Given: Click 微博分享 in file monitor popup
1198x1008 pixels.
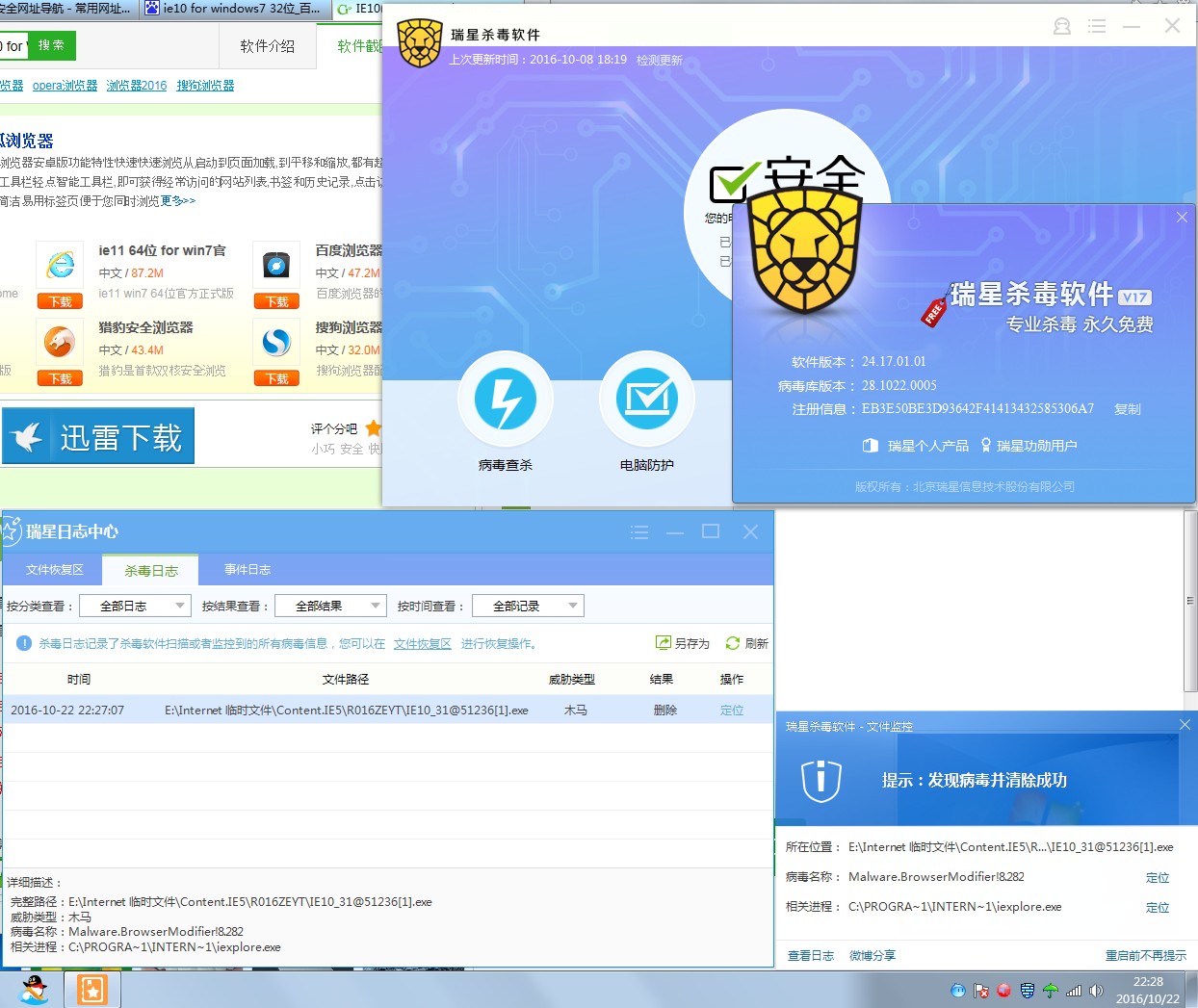Looking at the screenshot, I should pos(872,956).
